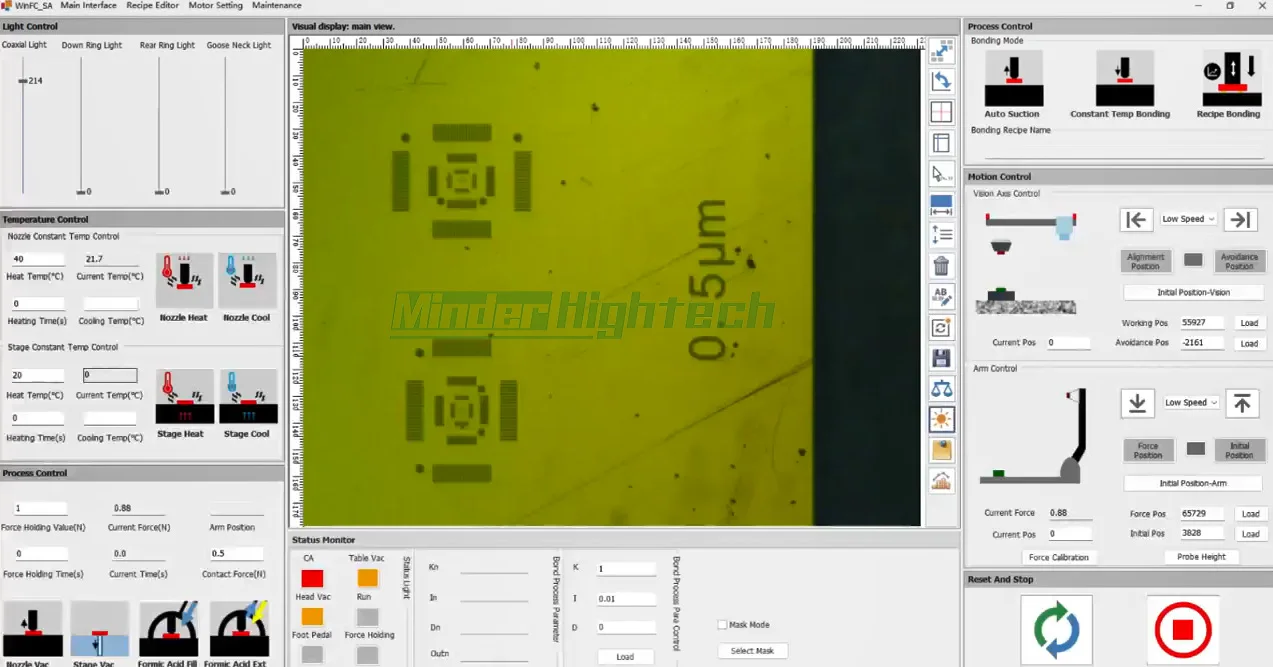1273x667 pixels.
Task: Adjust the Coaxial Light slider handle
Action: point(23,81)
